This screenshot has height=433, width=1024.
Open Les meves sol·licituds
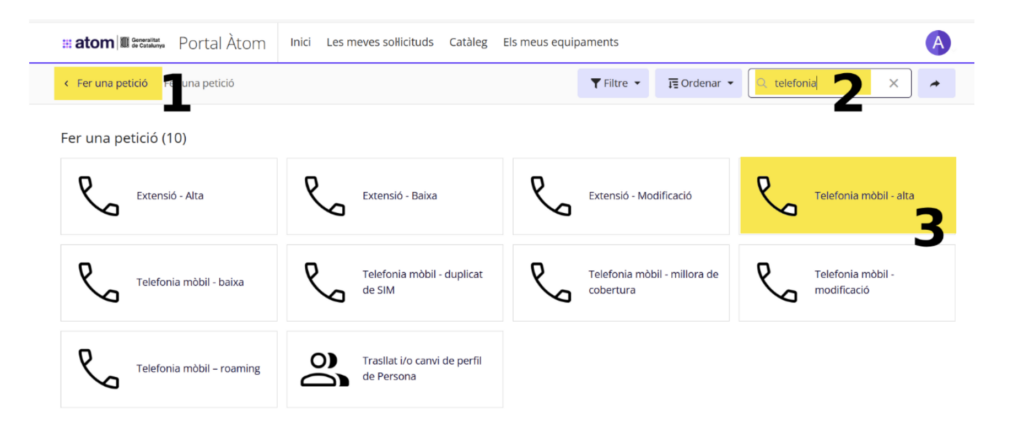[380, 43]
